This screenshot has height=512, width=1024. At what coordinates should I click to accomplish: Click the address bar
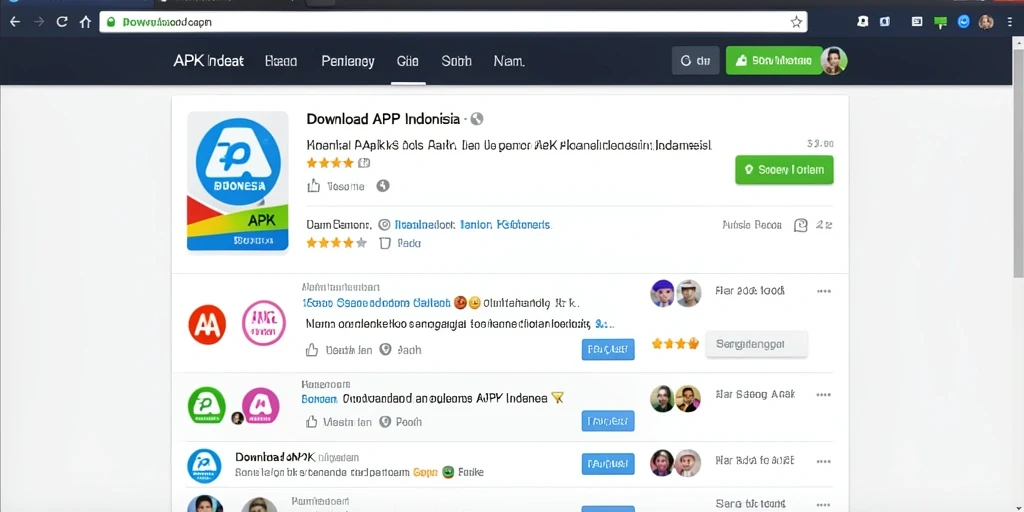tap(453, 22)
